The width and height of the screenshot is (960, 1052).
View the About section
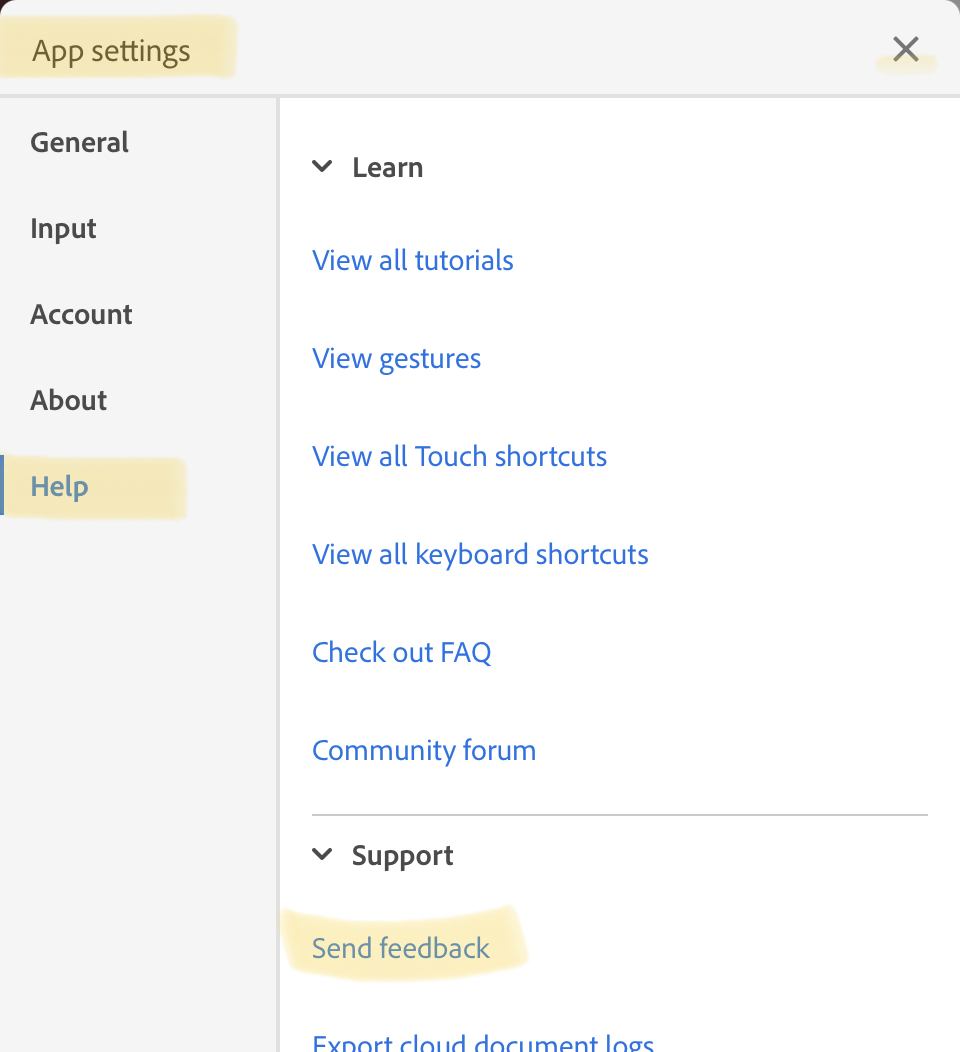[x=68, y=400]
